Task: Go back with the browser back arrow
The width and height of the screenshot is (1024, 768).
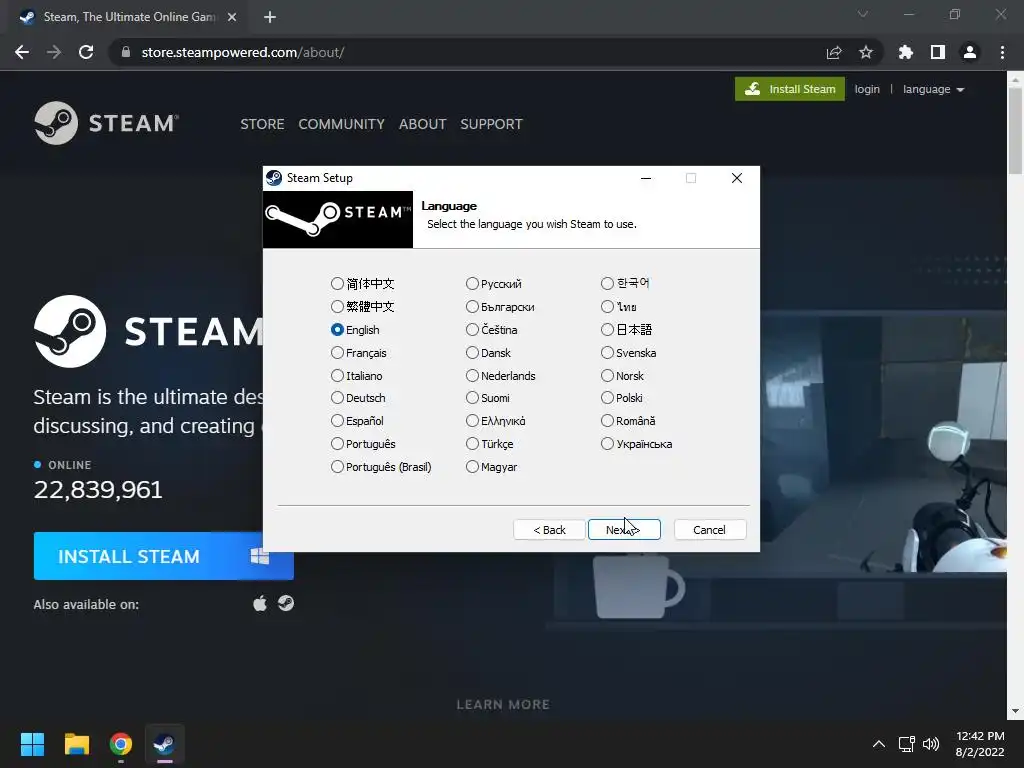Action: (x=22, y=52)
